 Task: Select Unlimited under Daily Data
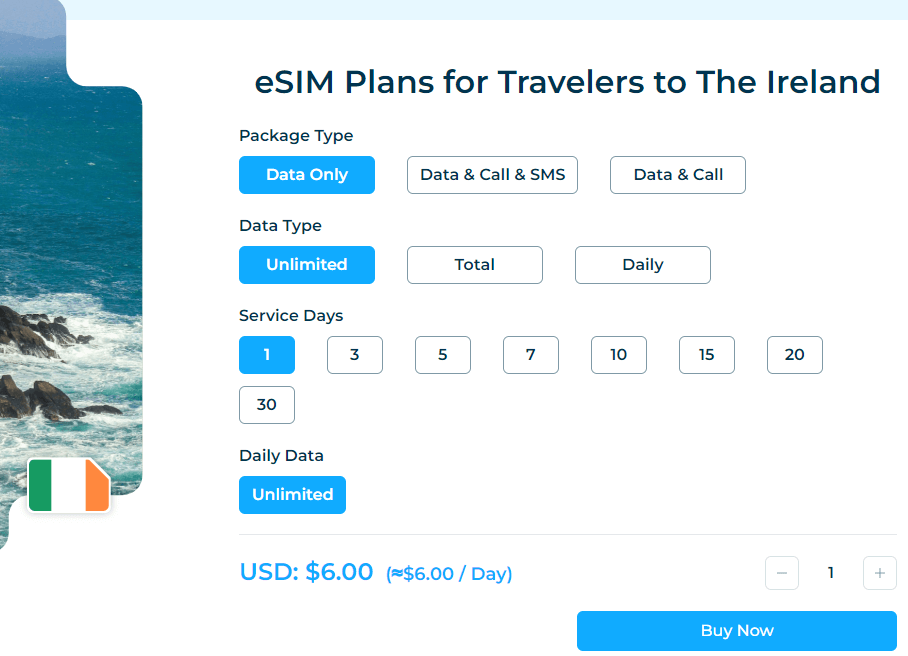pos(292,494)
